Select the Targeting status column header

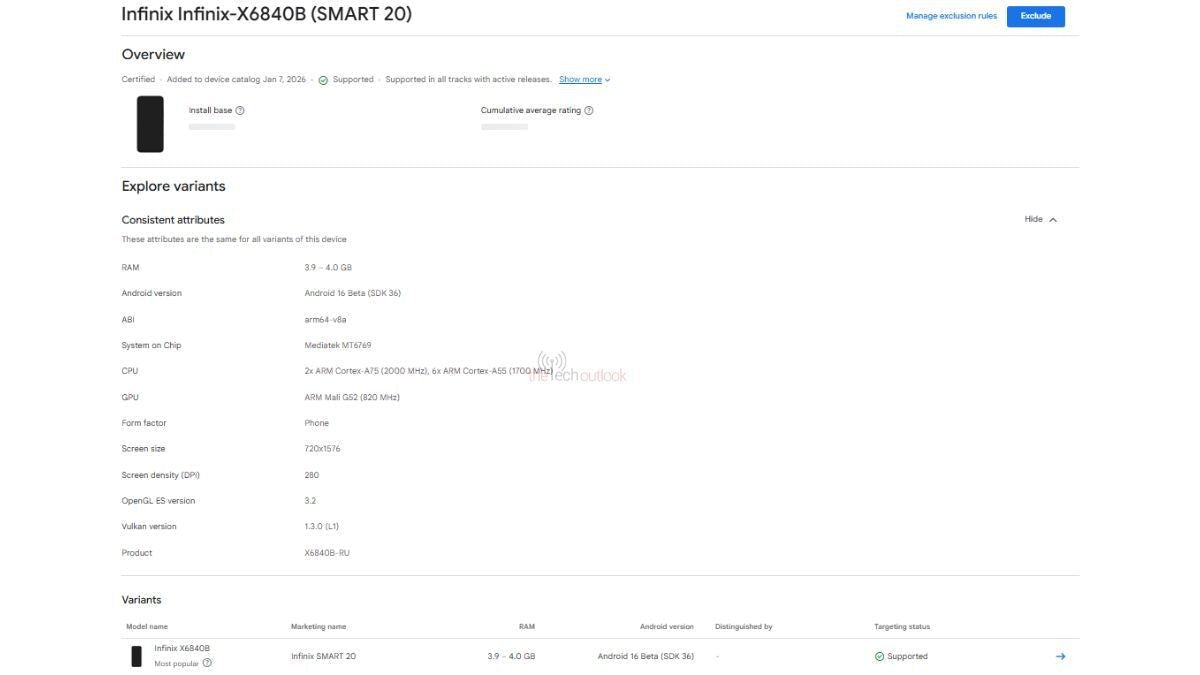(x=901, y=626)
